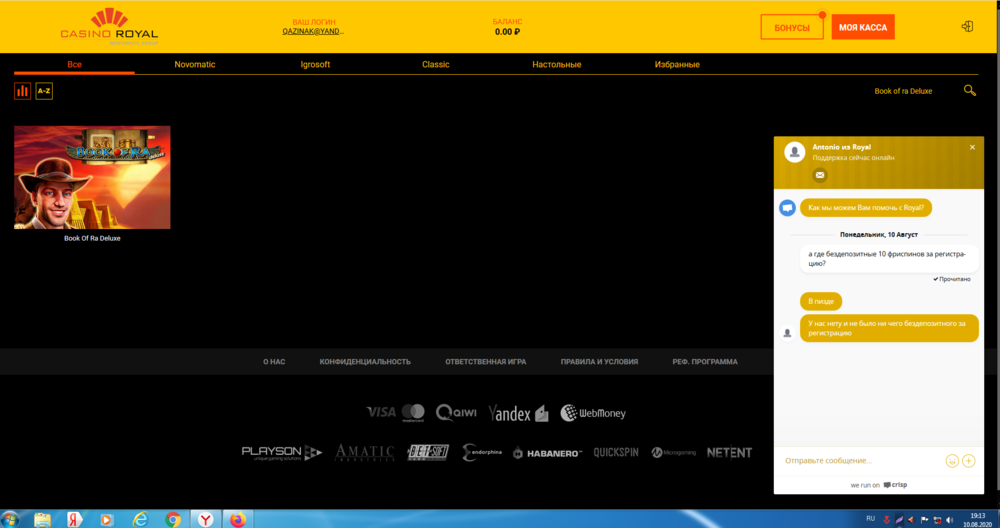Click the chat operator avatar in header
1000x528 pixels.
pyautogui.click(x=794, y=152)
